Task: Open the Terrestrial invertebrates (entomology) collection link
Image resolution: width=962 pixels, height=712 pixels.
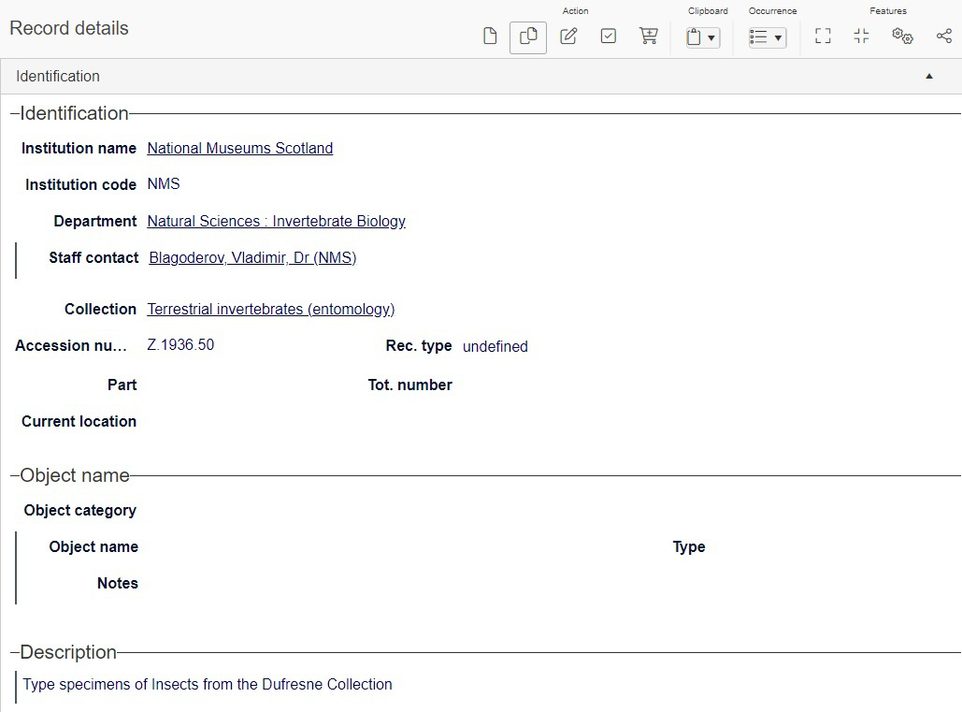Action: tap(271, 309)
